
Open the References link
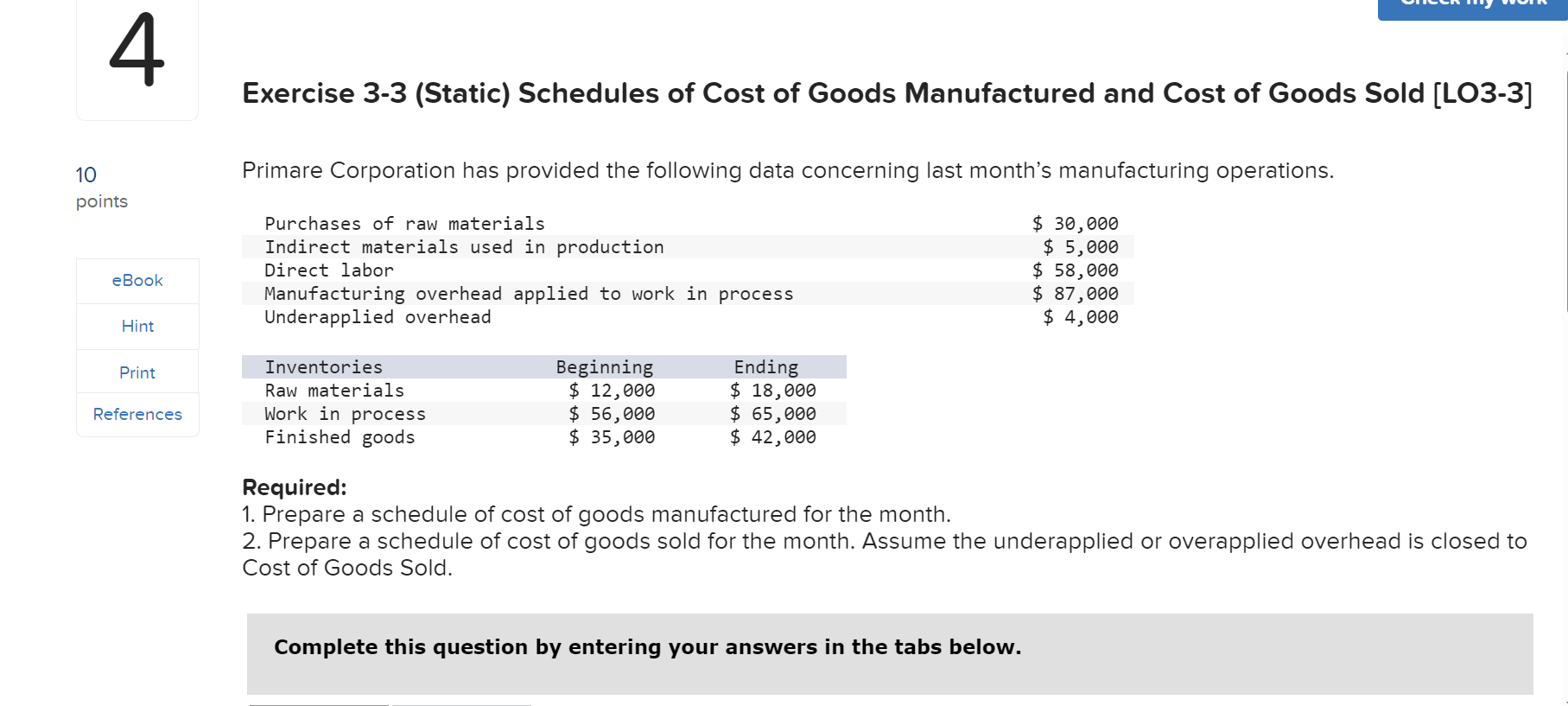pos(136,414)
